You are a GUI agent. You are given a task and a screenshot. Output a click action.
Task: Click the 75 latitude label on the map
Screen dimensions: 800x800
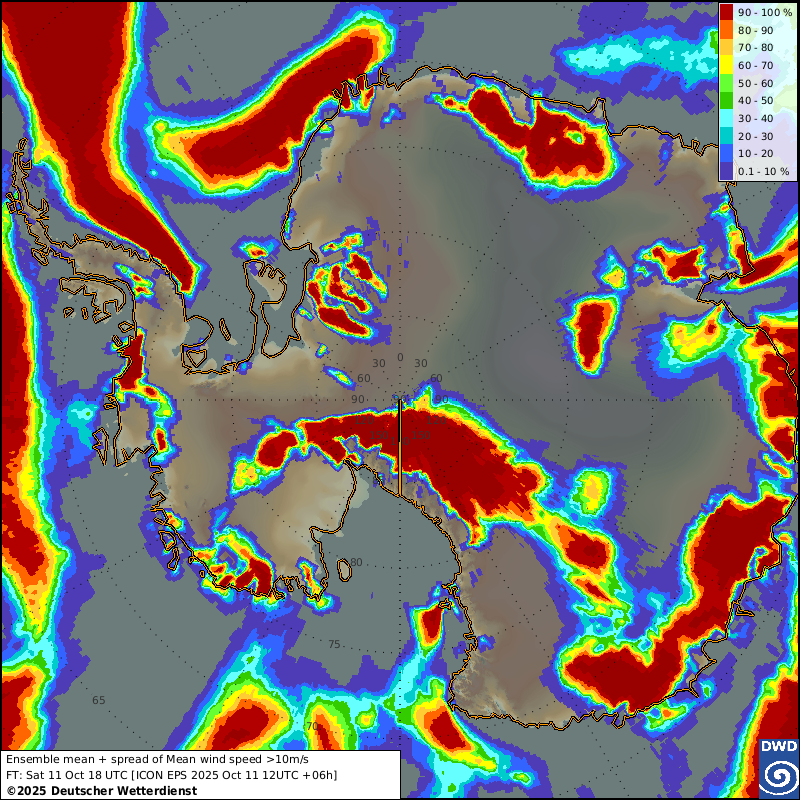[x=334, y=644]
